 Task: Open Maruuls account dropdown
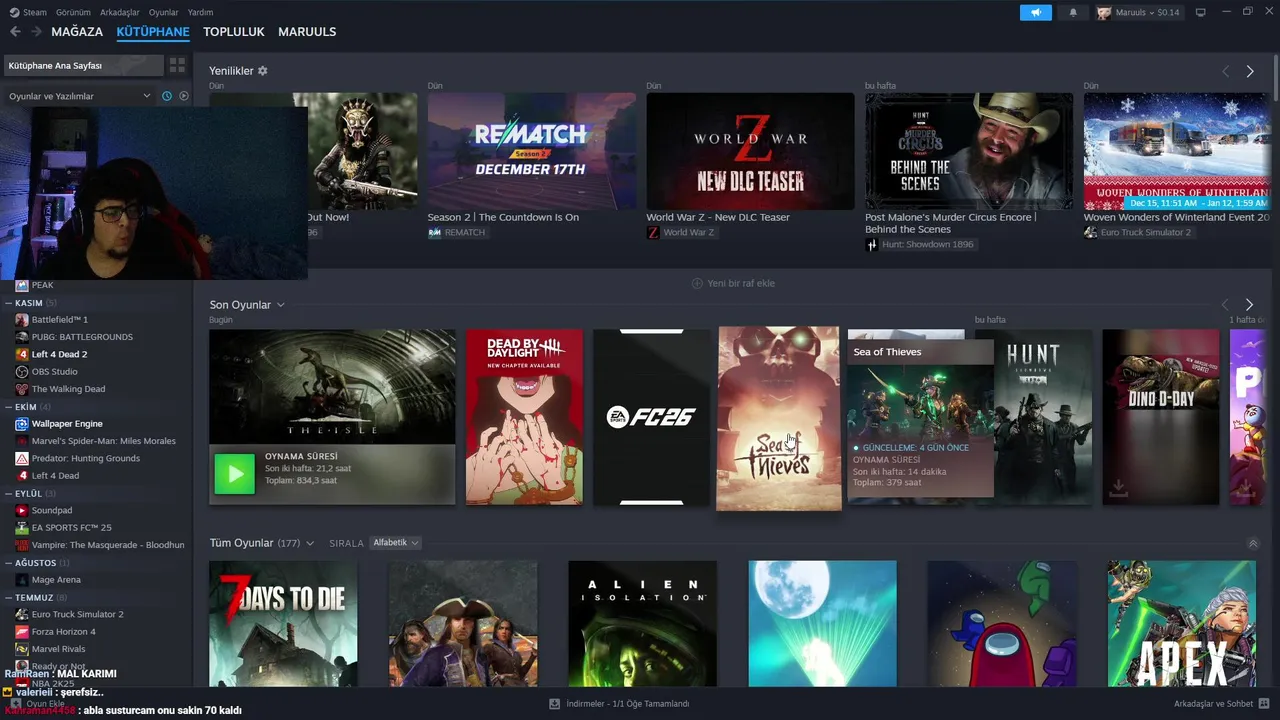pyautogui.click(x=1139, y=12)
